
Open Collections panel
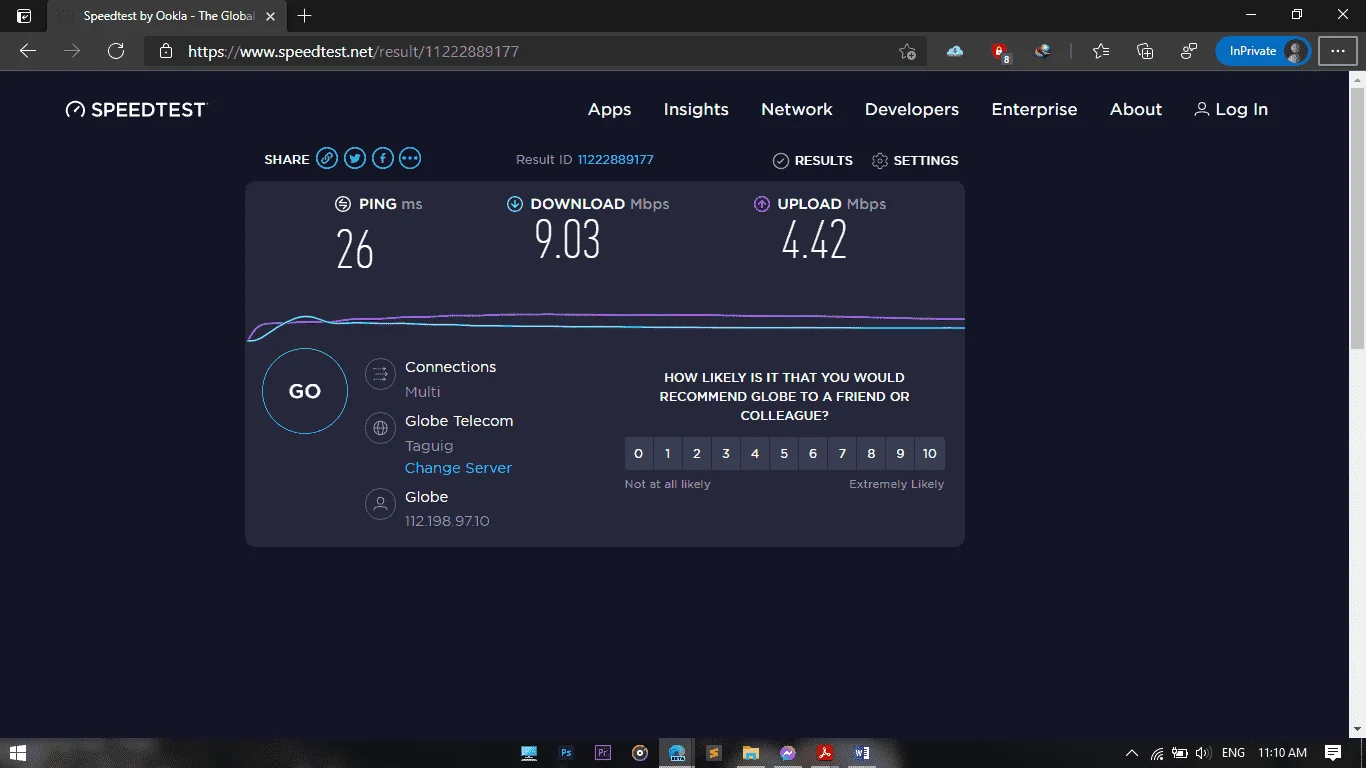pos(1145,51)
